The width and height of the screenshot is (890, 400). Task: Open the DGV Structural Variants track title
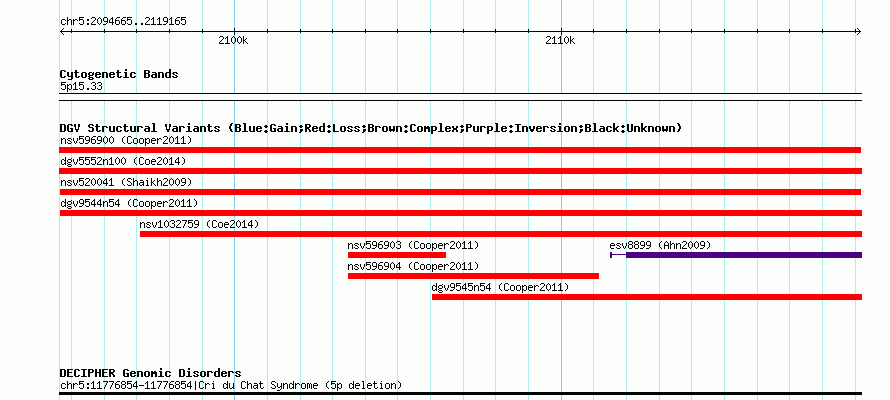point(371,128)
